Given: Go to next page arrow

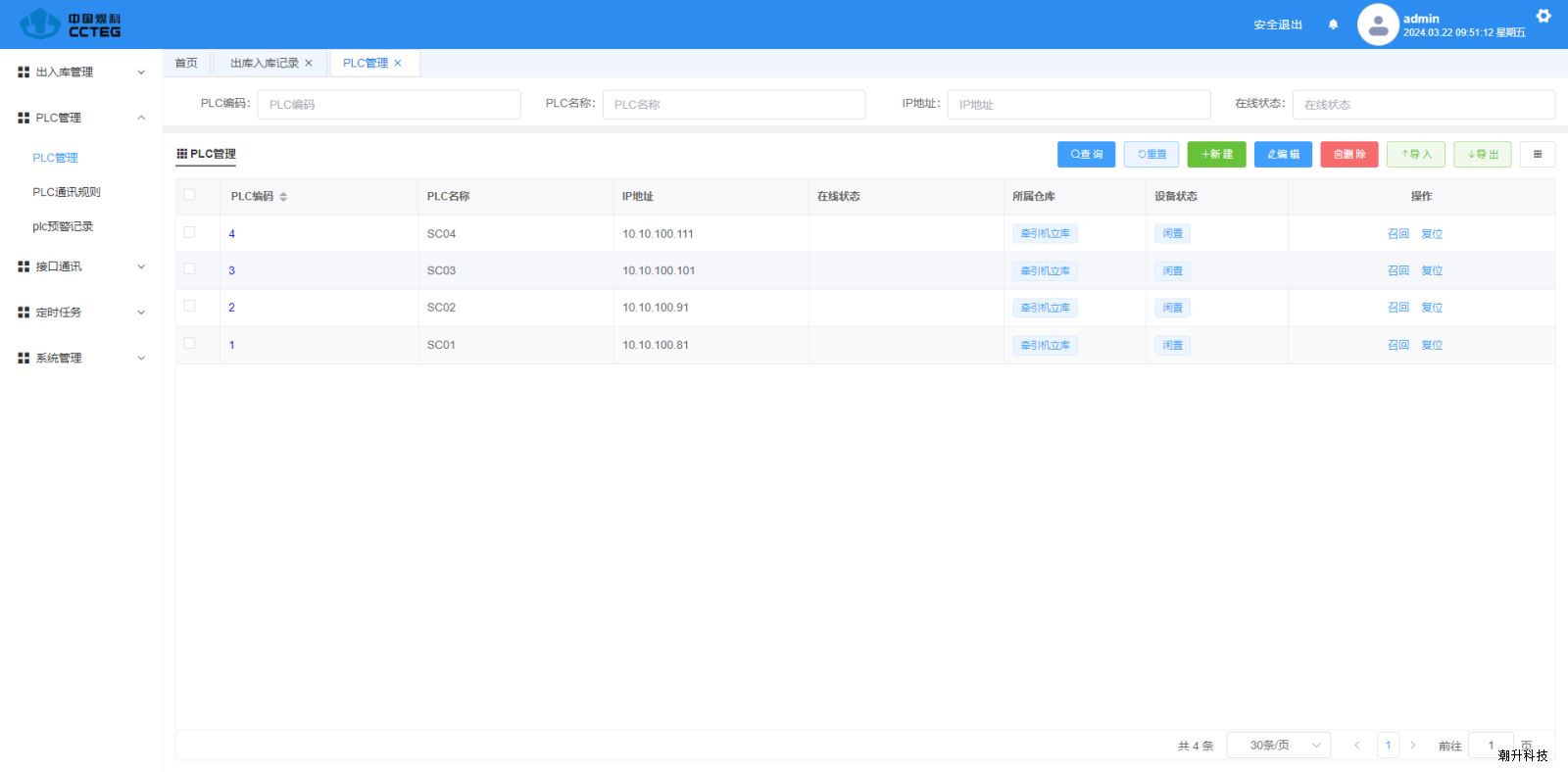Looking at the screenshot, I should pos(1412,746).
